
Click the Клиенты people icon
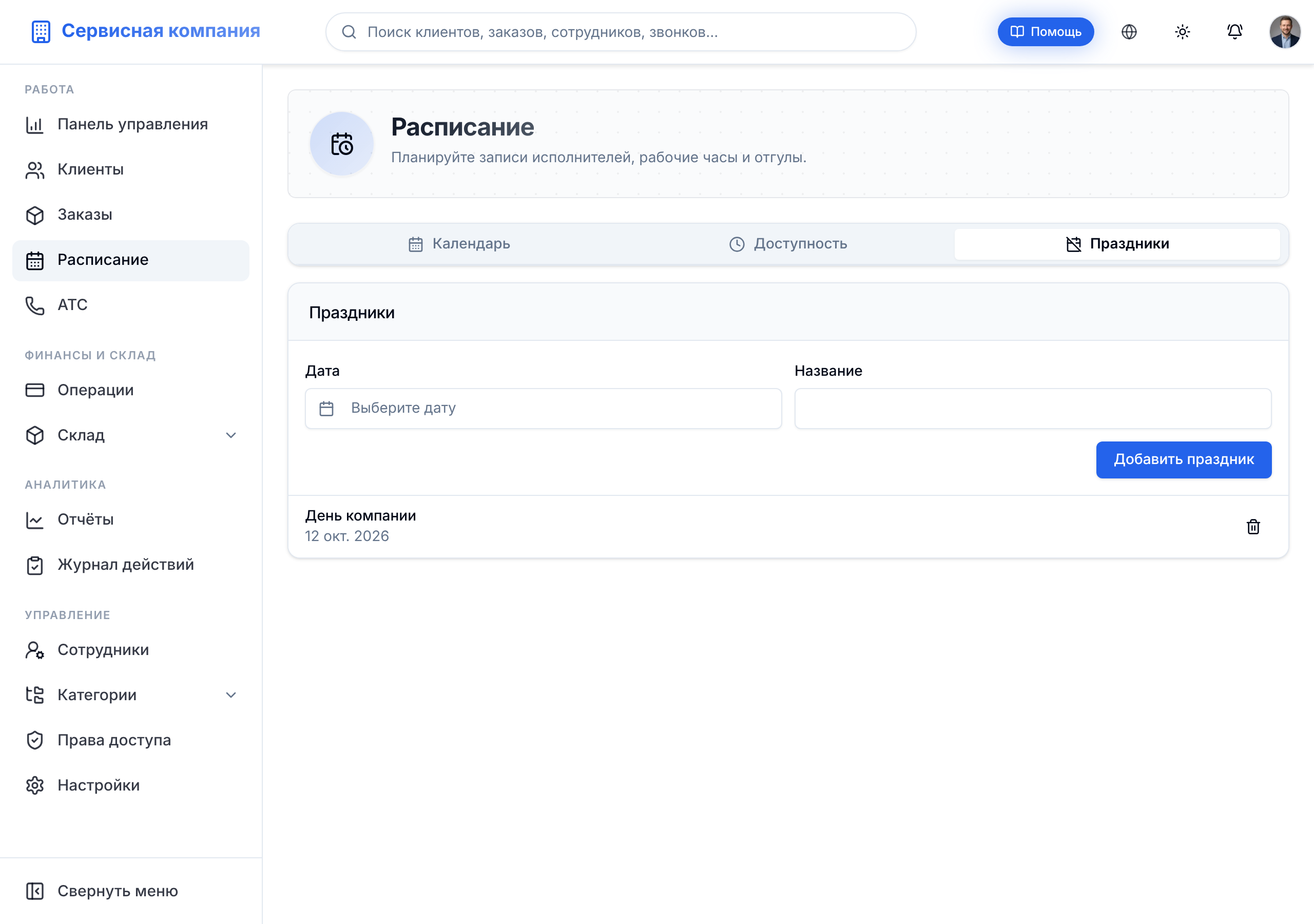pyautogui.click(x=34, y=170)
